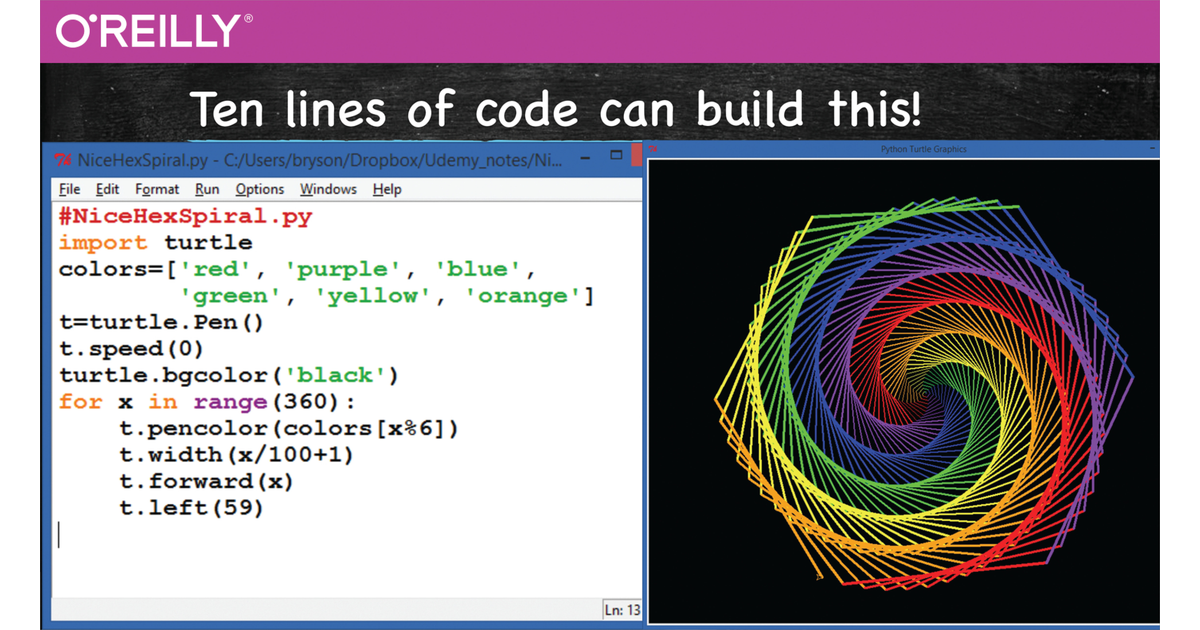
Task: Click the IDLE icon on NiceHexSpiral.py title bar
Action: (x=63, y=158)
